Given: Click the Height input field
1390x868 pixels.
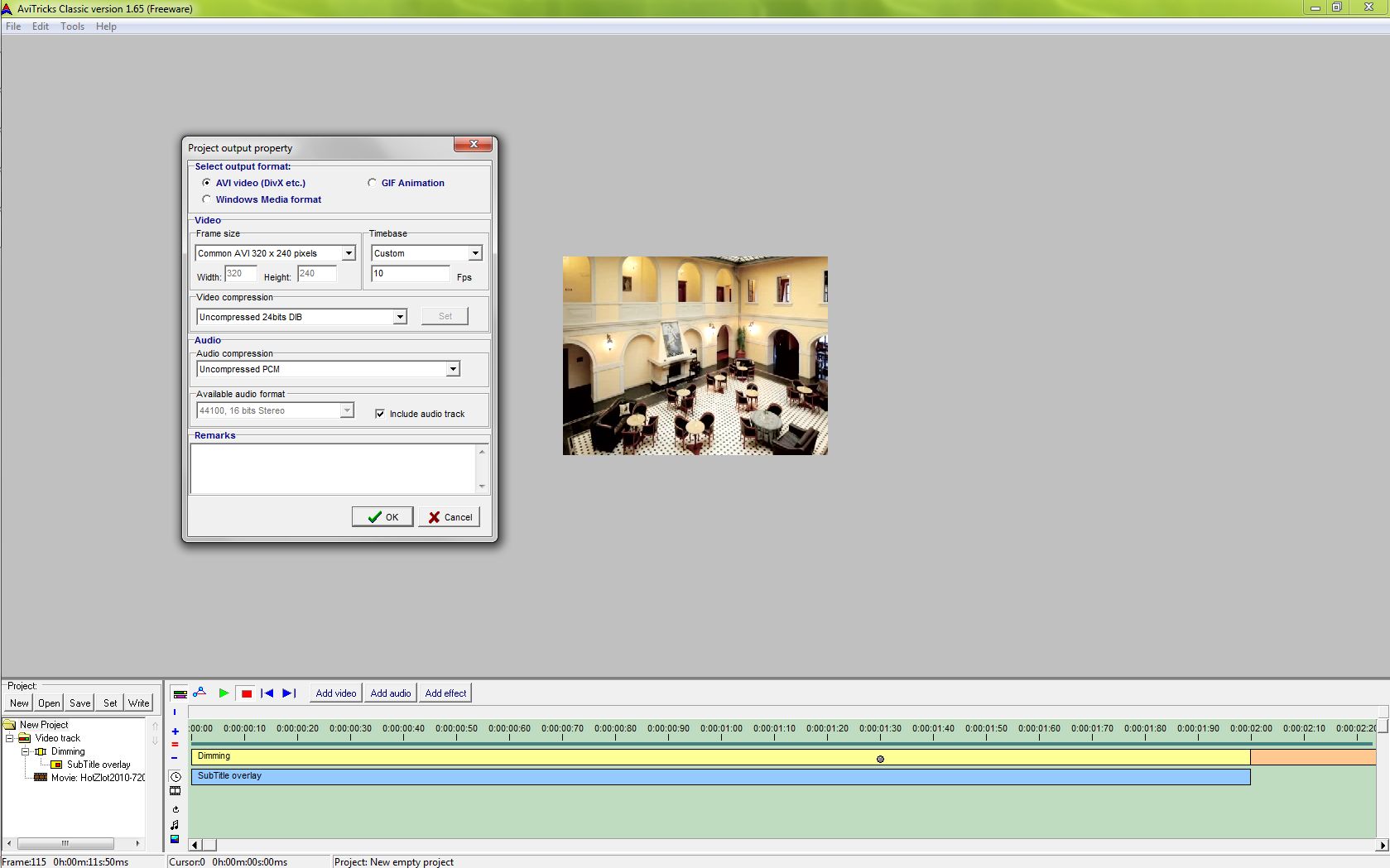Looking at the screenshot, I should pos(317,274).
